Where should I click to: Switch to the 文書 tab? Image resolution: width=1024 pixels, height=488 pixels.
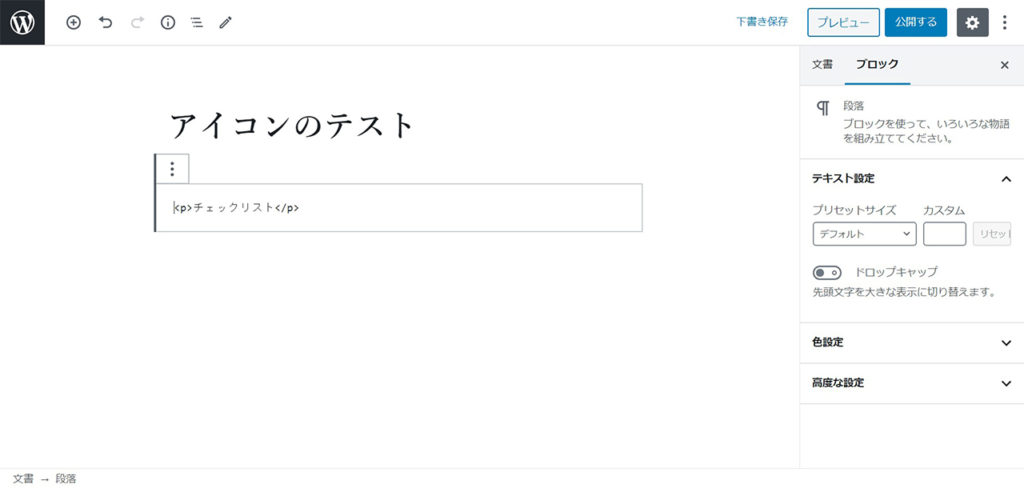(822, 65)
